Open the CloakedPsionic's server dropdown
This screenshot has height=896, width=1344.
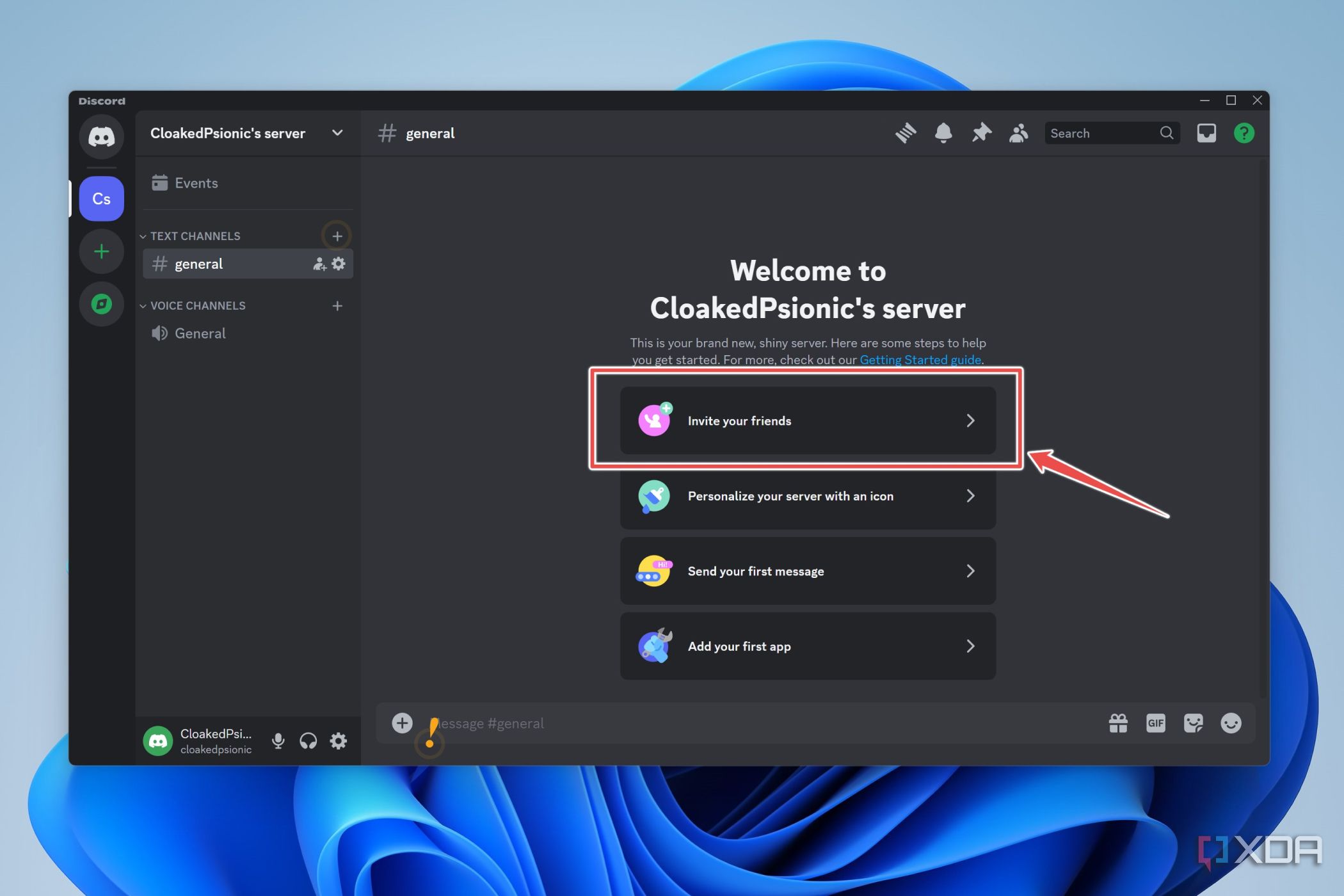[337, 132]
